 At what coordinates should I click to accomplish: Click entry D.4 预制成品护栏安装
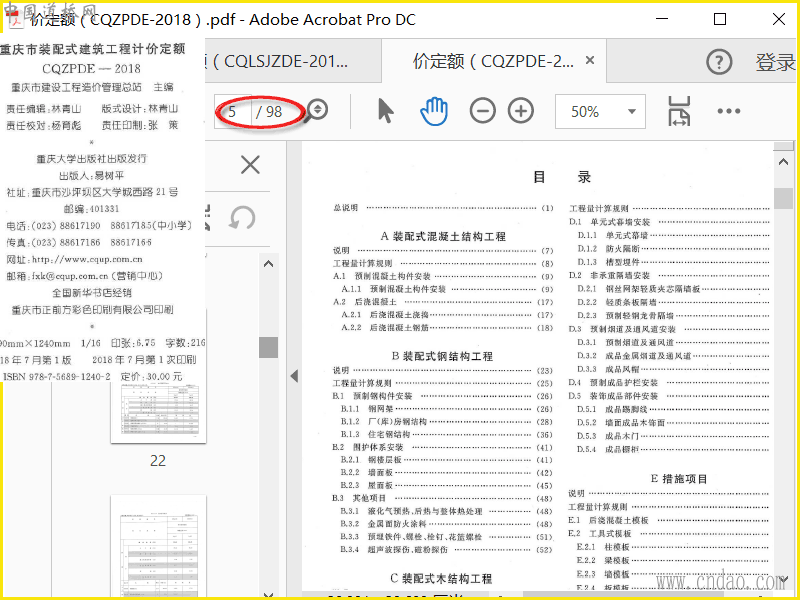pos(669,382)
